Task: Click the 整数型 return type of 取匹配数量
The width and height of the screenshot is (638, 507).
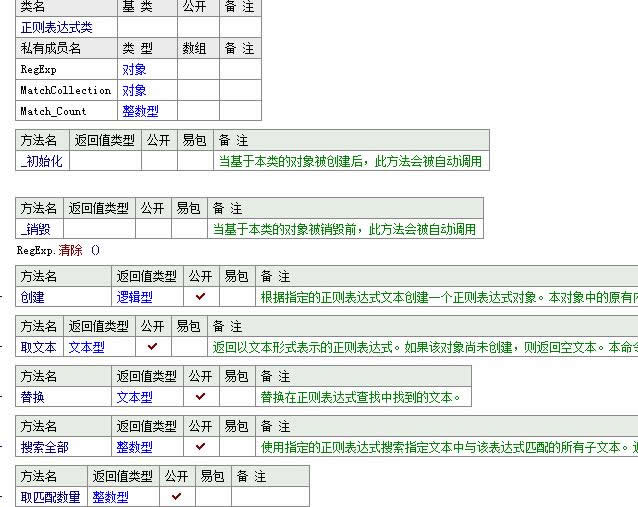Action: (x=111, y=497)
